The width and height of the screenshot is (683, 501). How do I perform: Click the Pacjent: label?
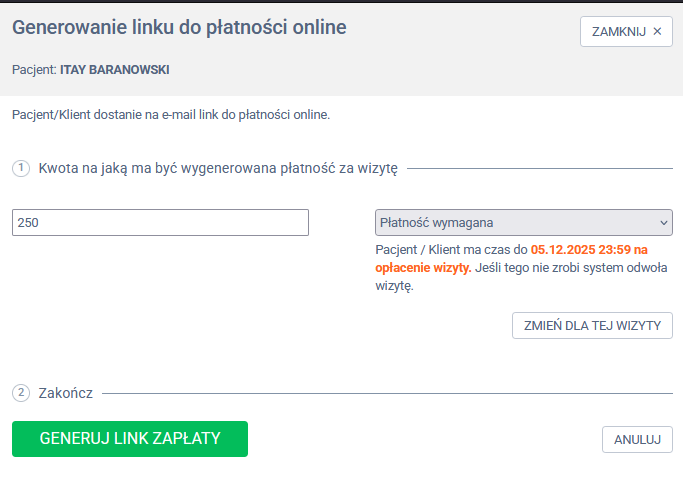[34, 70]
